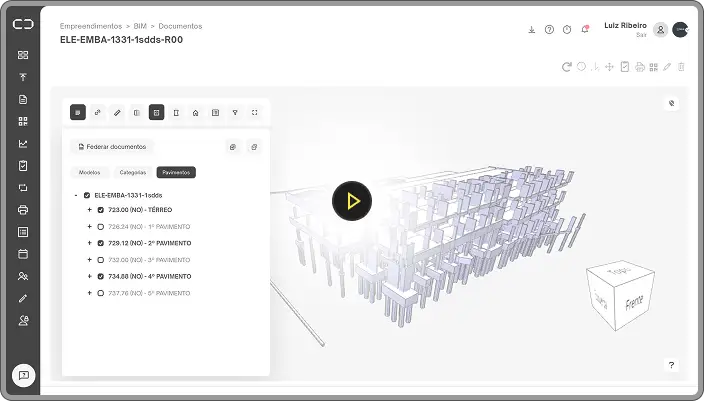Uncheck the 723.00 TÉRREO floor checkbox
The height and width of the screenshot is (401, 704).
tap(101, 210)
